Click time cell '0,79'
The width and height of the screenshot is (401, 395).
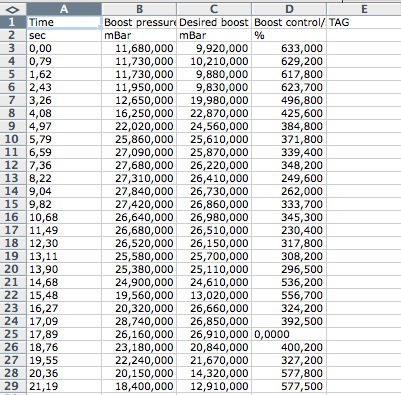pyautogui.click(x=64, y=61)
